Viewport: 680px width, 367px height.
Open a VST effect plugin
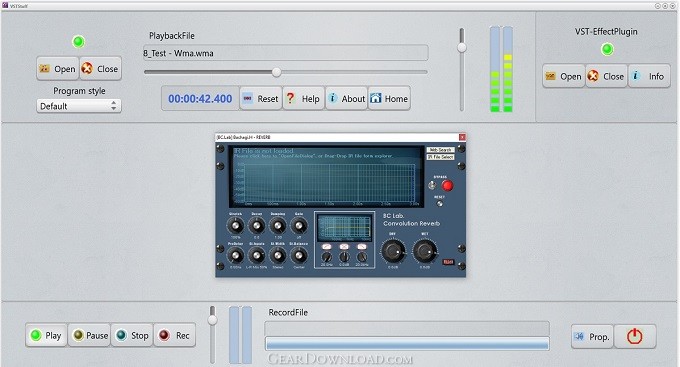click(564, 76)
